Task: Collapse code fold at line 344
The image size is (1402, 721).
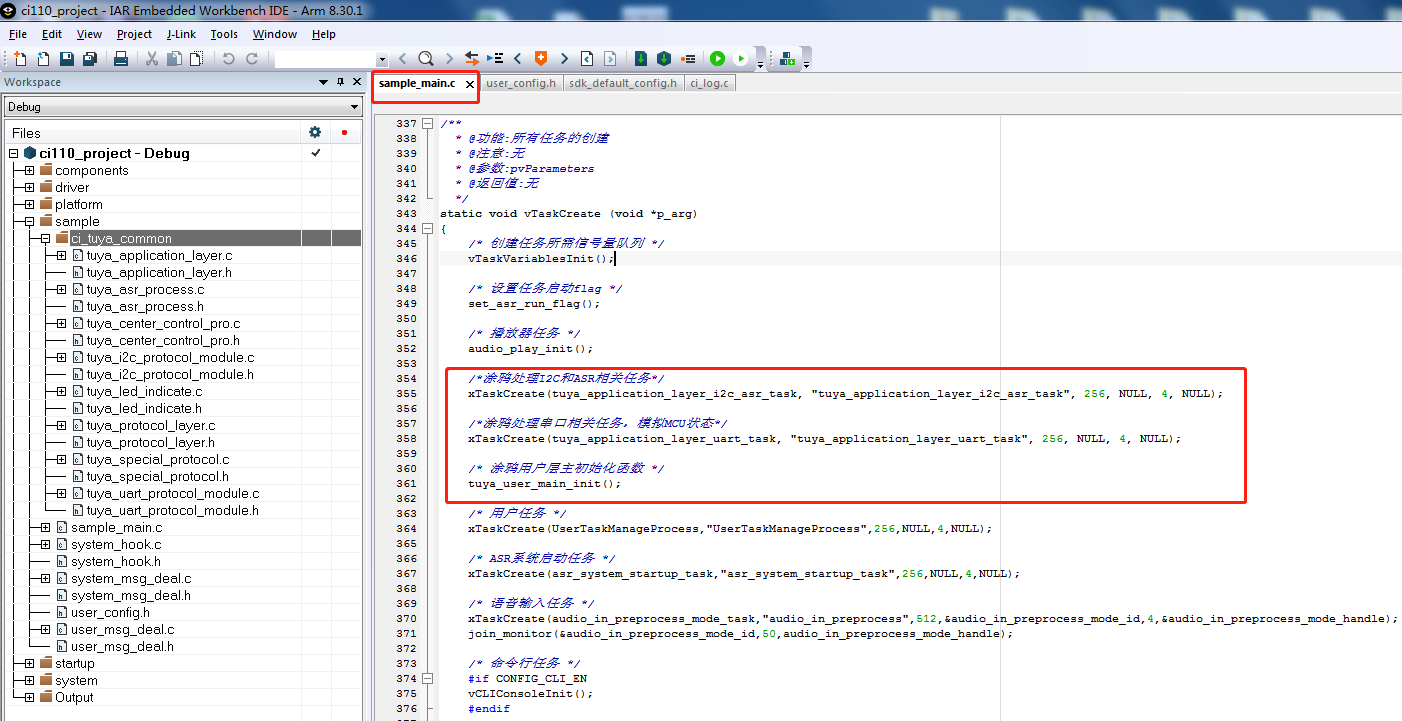Action: click(428, 229)
